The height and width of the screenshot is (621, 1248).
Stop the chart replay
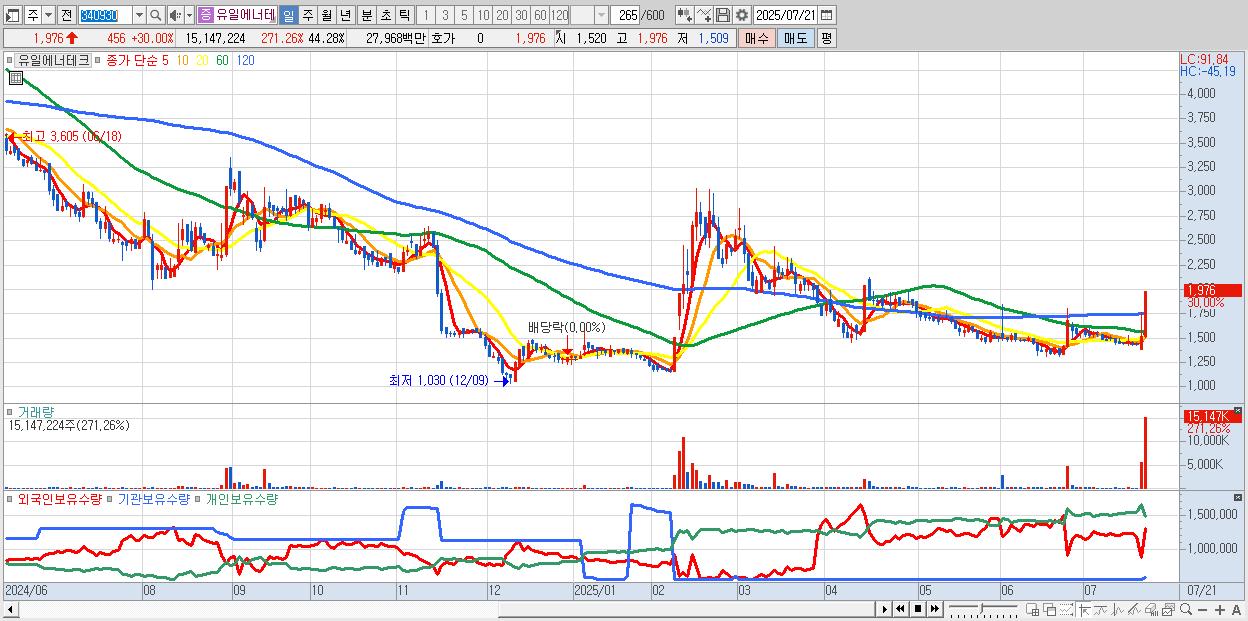tap(918, 609)
